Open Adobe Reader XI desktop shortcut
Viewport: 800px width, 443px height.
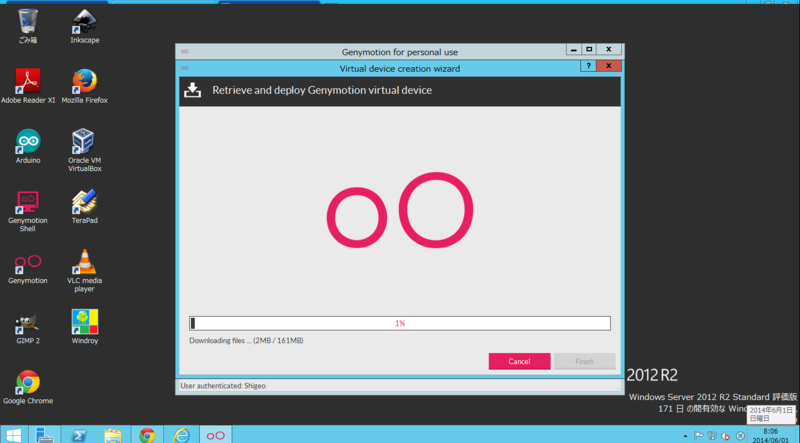[28, 86]
